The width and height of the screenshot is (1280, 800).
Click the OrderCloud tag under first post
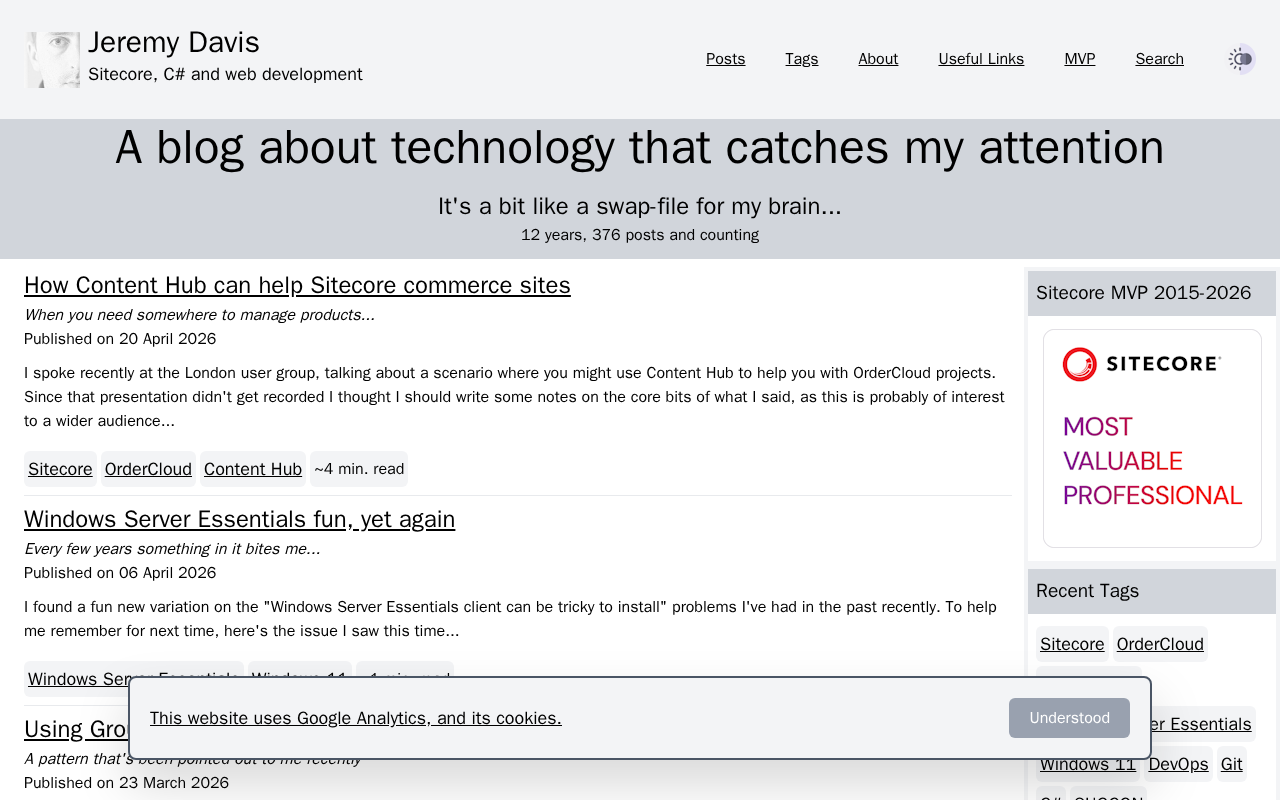click(x=148, y=469)
